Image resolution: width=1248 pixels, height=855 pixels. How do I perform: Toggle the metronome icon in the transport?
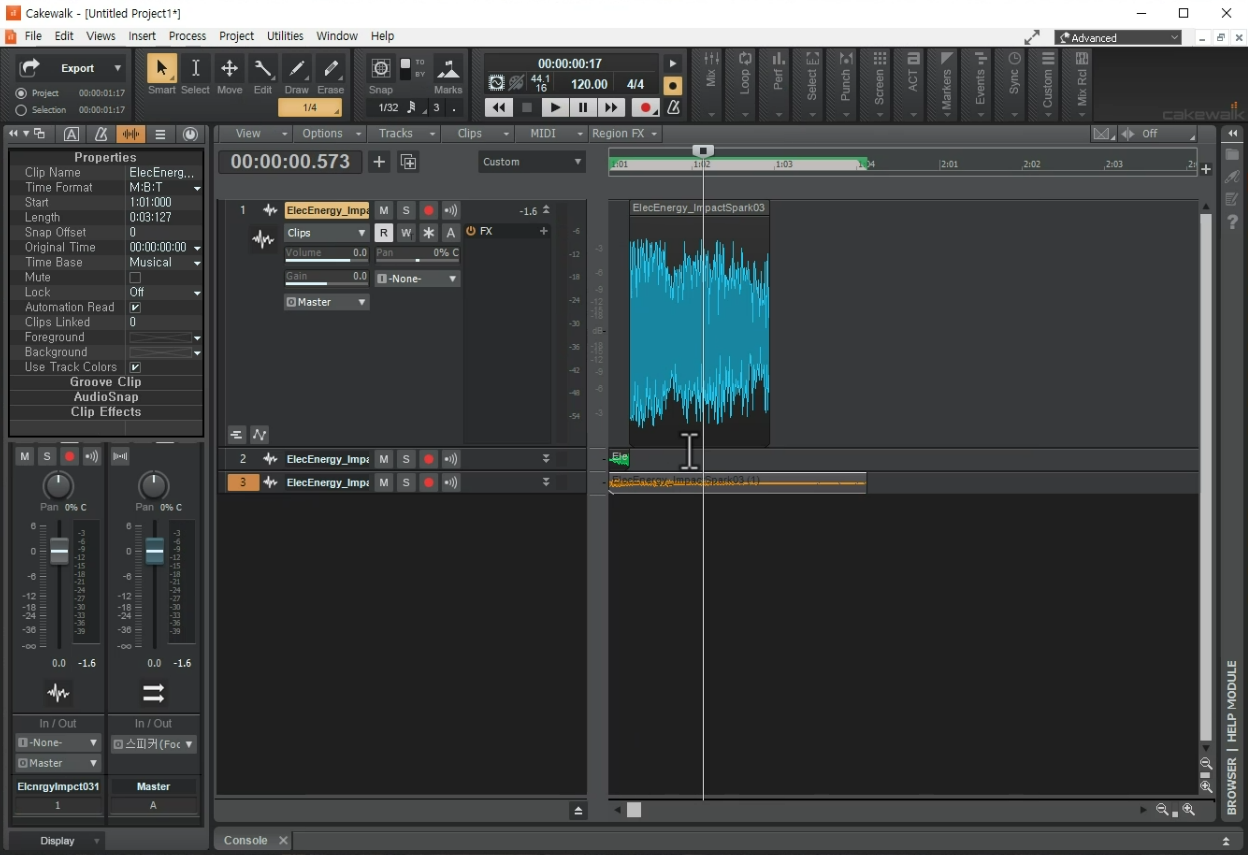pyautogui.click(x=673, y=107)
